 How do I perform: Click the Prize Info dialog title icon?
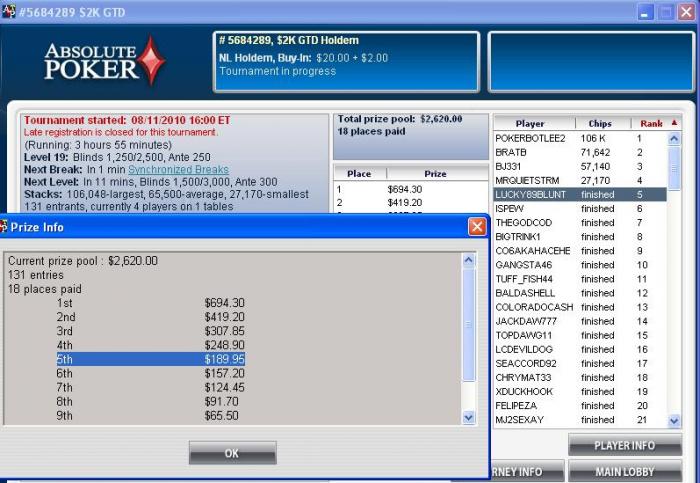4,227
